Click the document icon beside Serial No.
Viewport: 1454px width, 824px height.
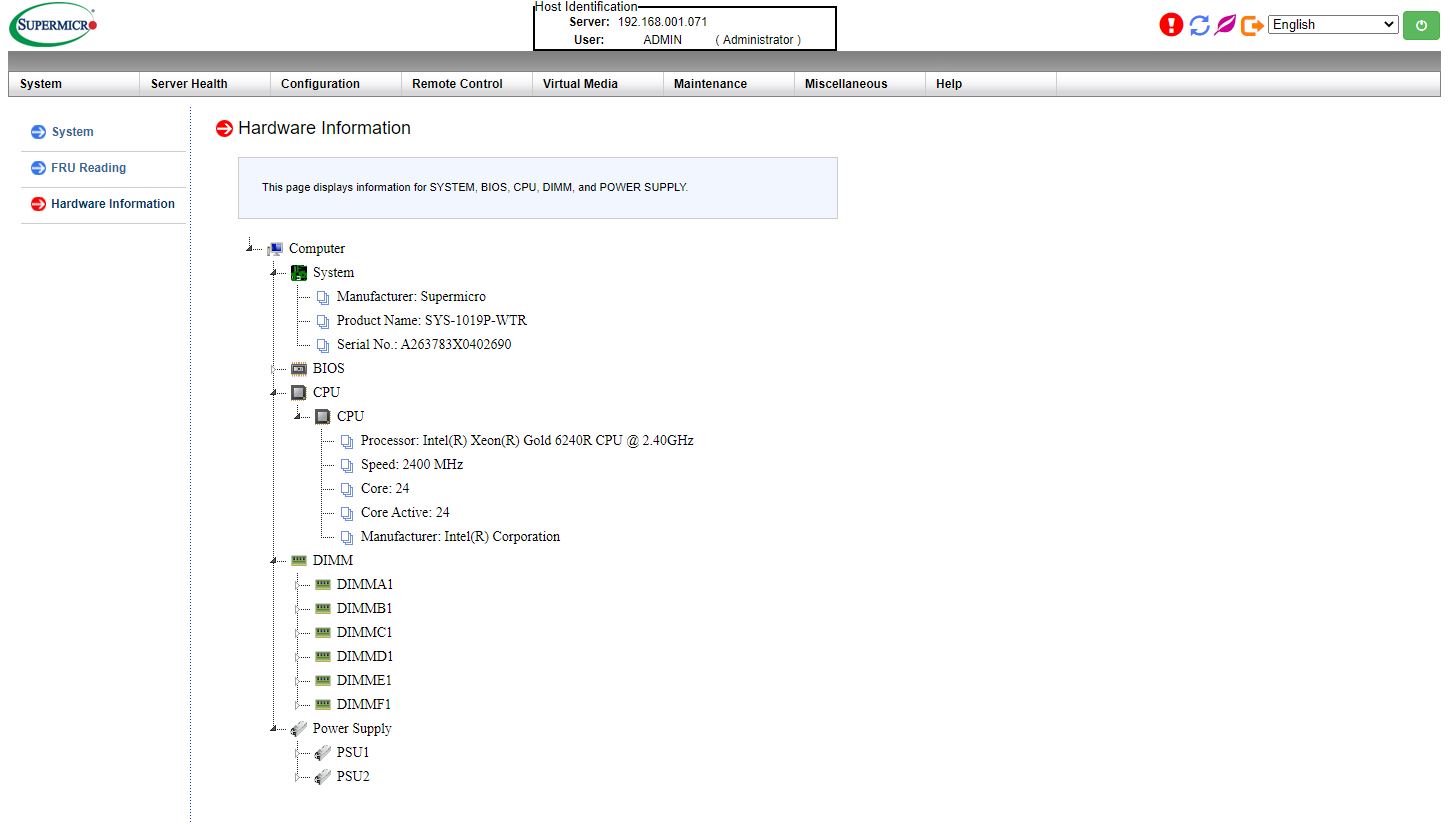[323, 345]
